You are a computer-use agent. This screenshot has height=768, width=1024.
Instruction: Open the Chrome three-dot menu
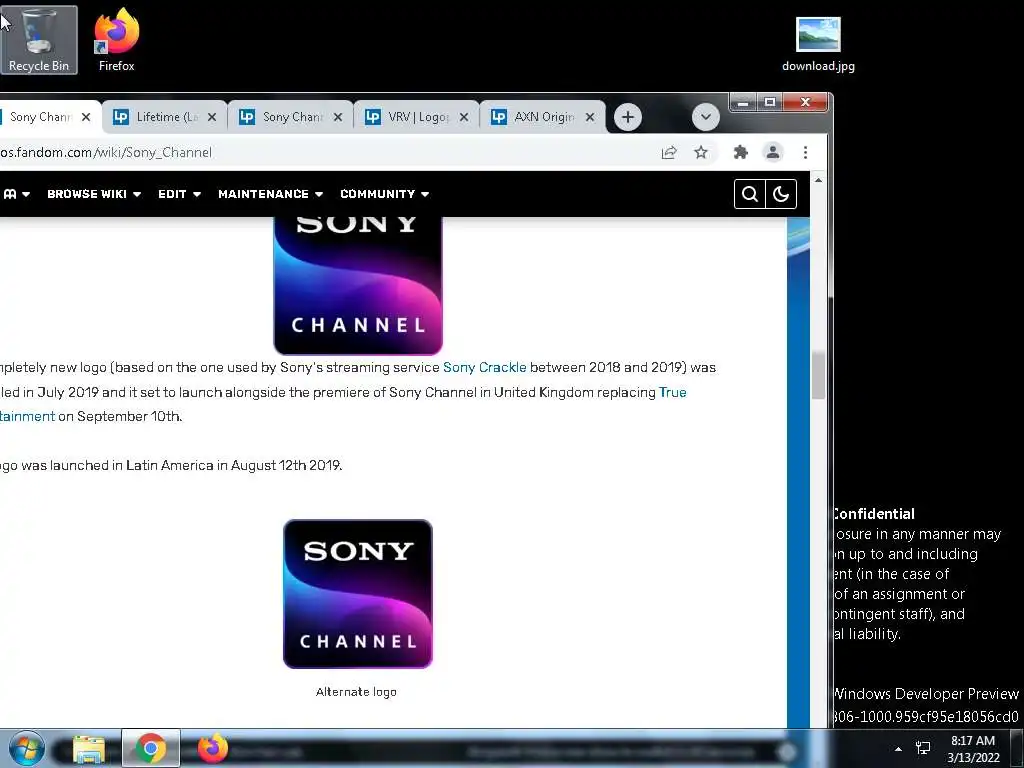[x=805, y=153]
